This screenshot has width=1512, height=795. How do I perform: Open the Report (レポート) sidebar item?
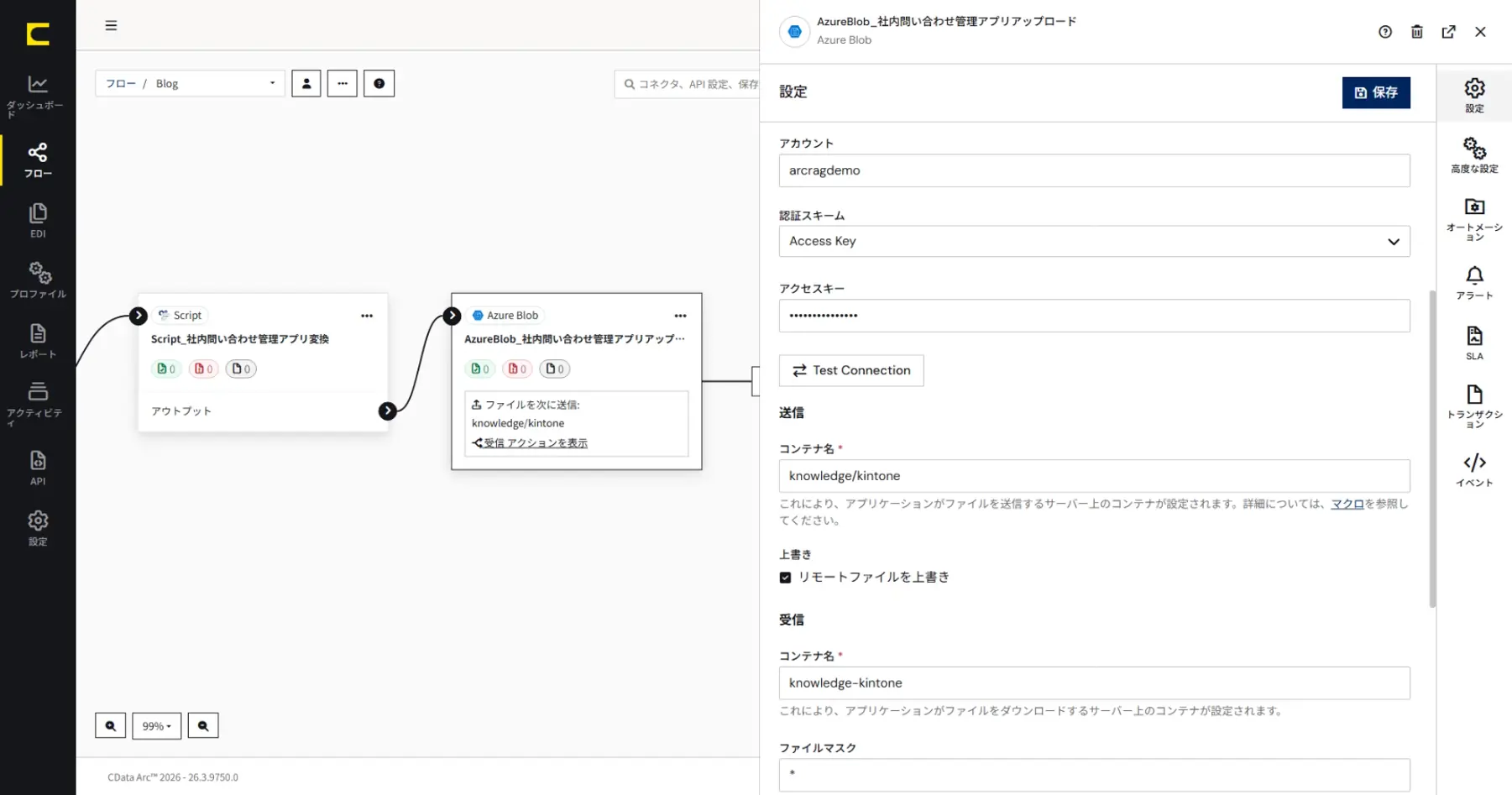pyautogui.click(x=38, y=342)
